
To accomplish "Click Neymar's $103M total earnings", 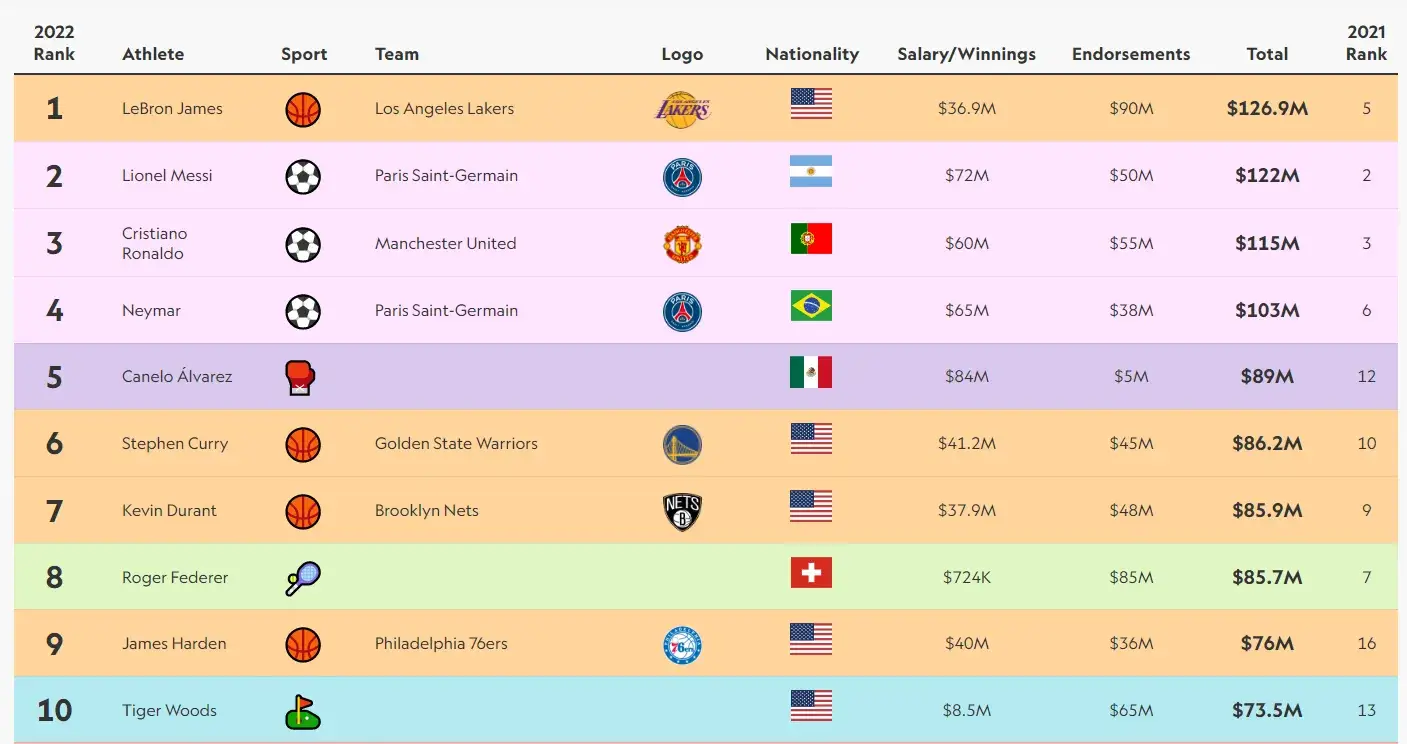I will [x=1267, y=310].
